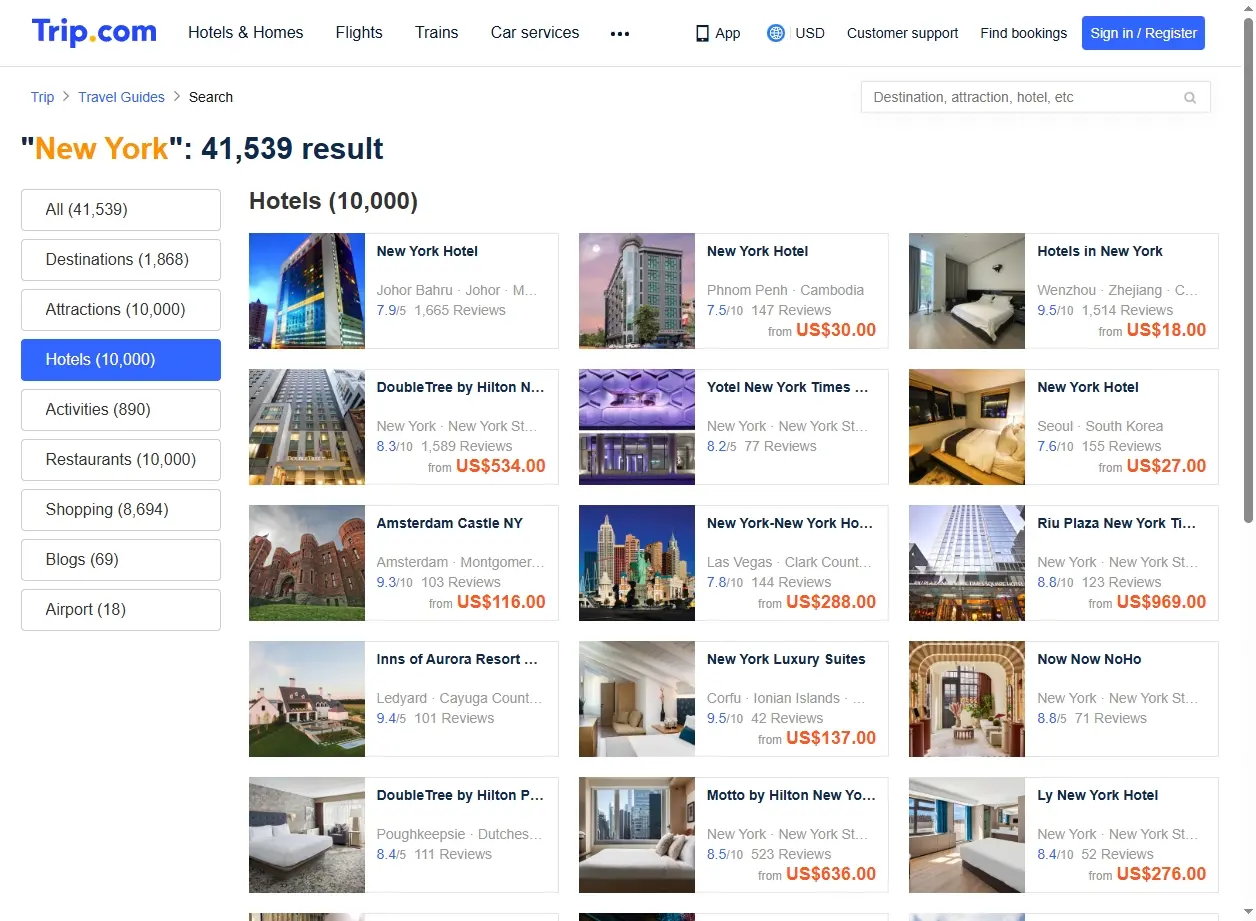Open New York Luxury Suites thumbnail
This screenshot has height=921, width=1256.
(637, 699)
